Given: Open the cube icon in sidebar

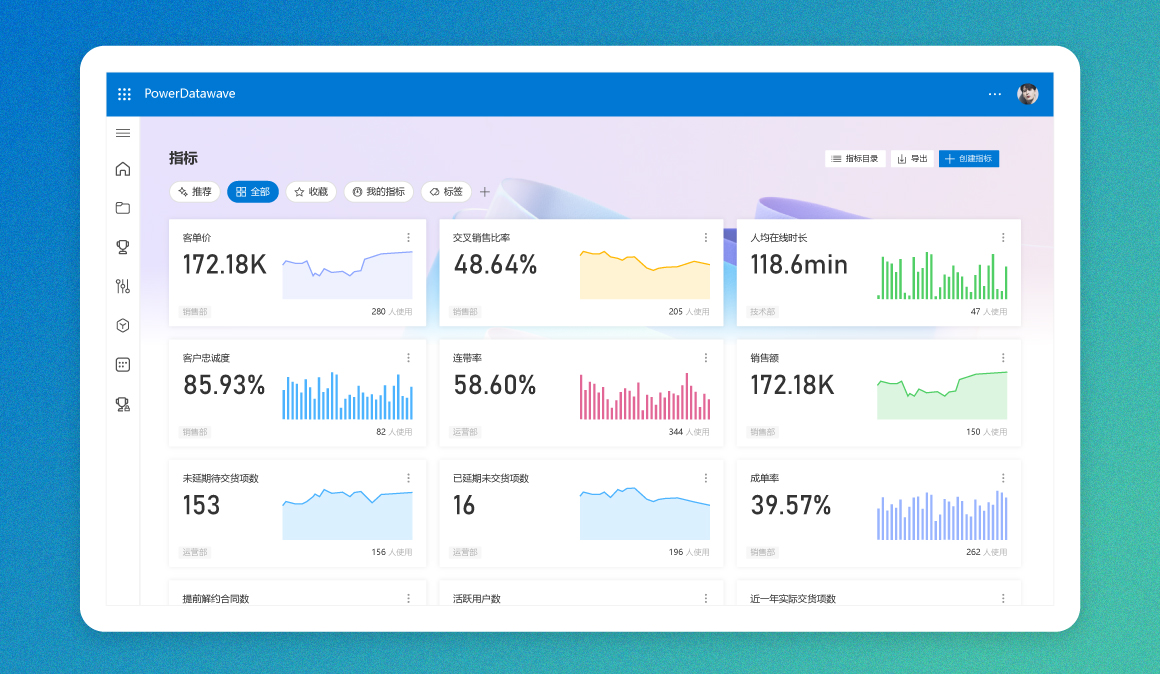Looking at the screenshot, I should pos(123,325).
